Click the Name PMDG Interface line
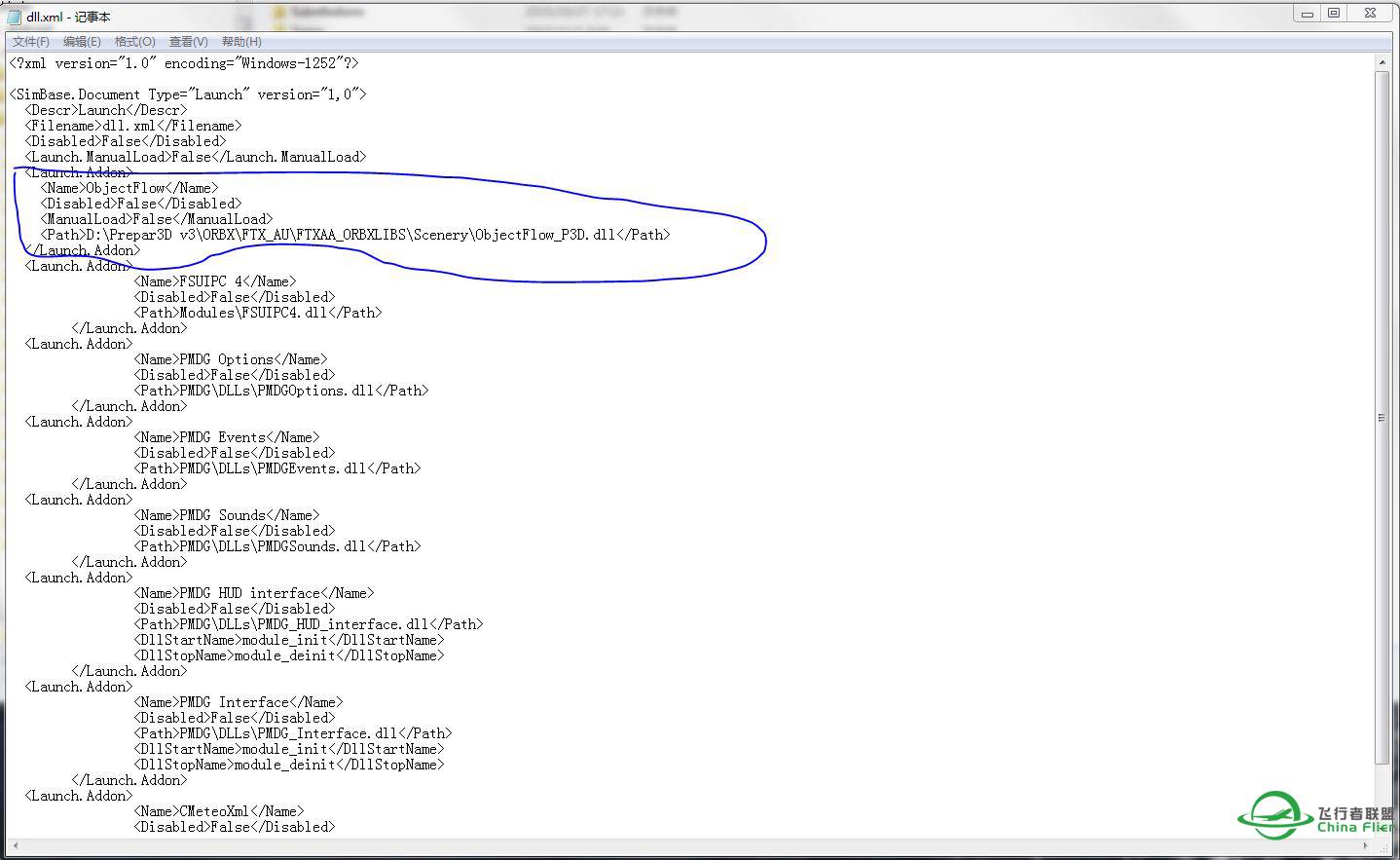This screenshot has width=1400, height=860. (x=239, y=702)
